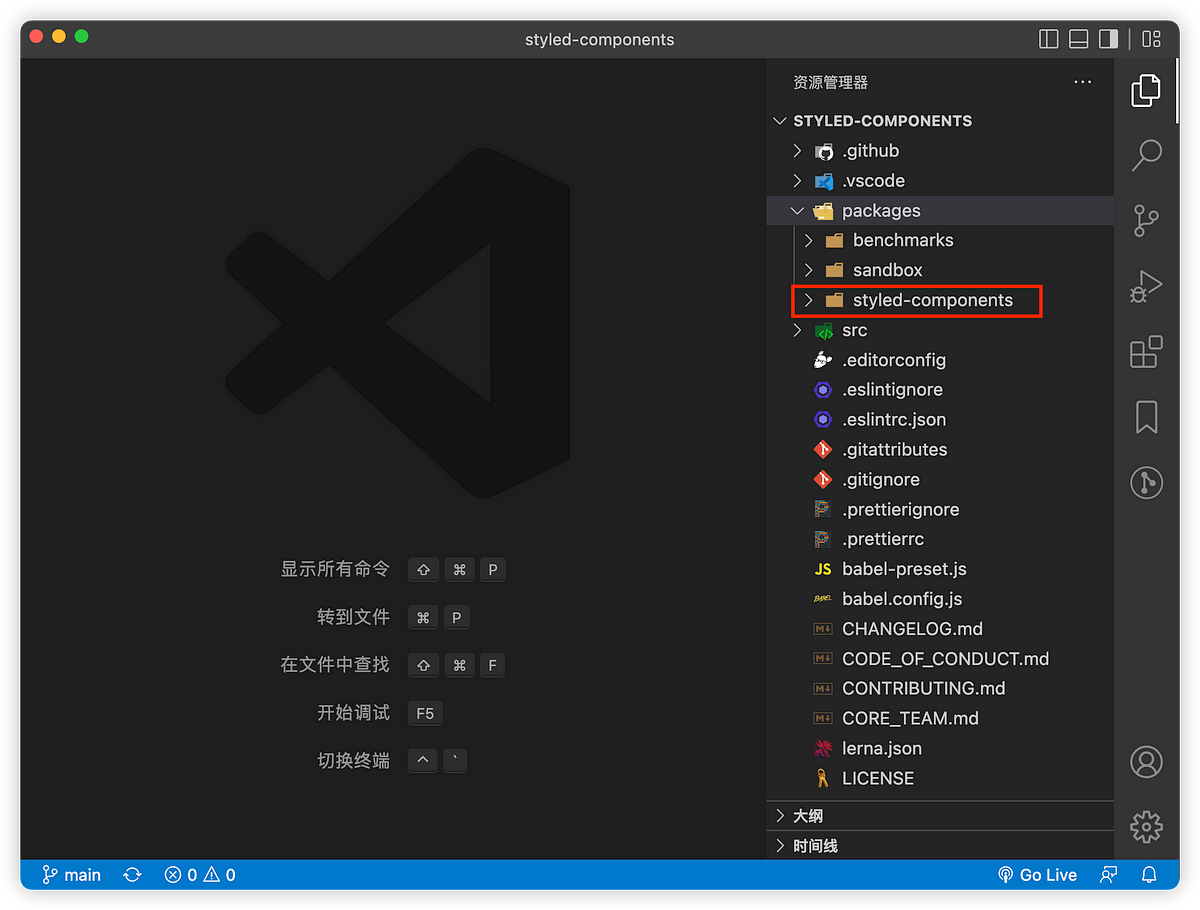Expand the .github folder
Viewport: 1200px width, 910px height.
click(940, 151)
